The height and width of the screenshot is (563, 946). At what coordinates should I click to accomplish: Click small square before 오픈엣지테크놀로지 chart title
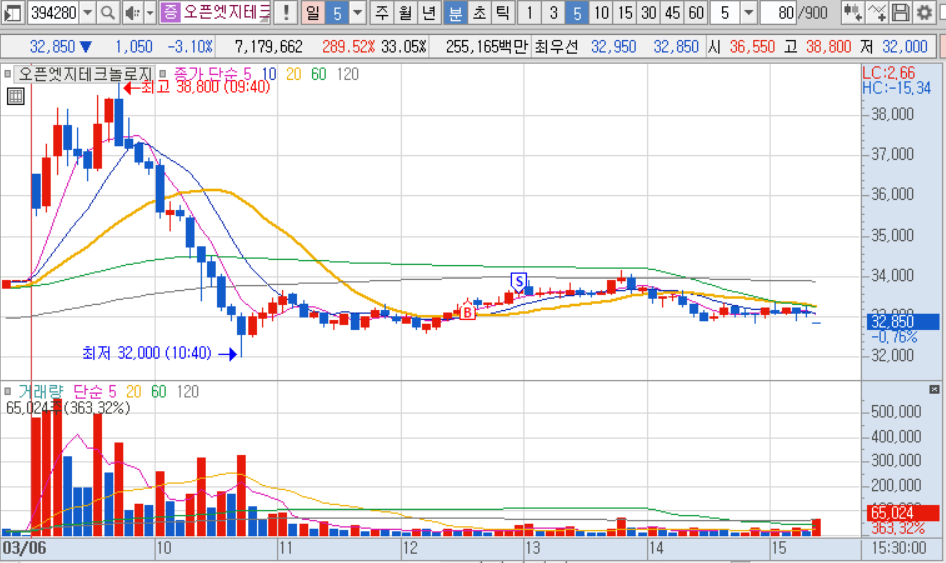tap(7, 74)
